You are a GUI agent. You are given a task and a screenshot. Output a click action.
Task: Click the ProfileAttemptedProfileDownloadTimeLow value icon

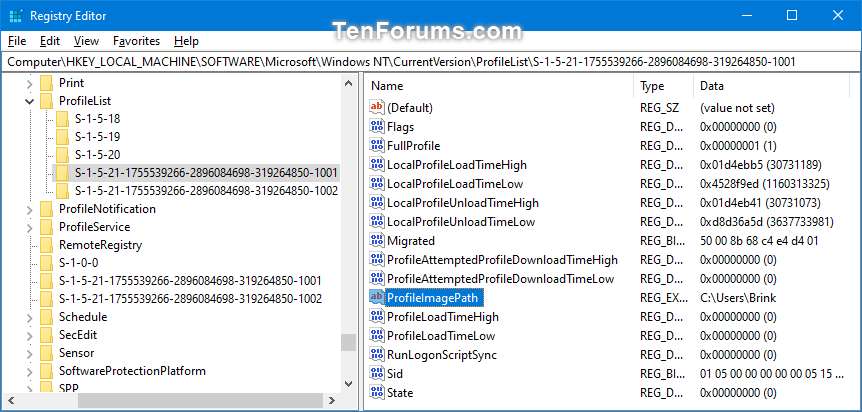tap(377, 279)
